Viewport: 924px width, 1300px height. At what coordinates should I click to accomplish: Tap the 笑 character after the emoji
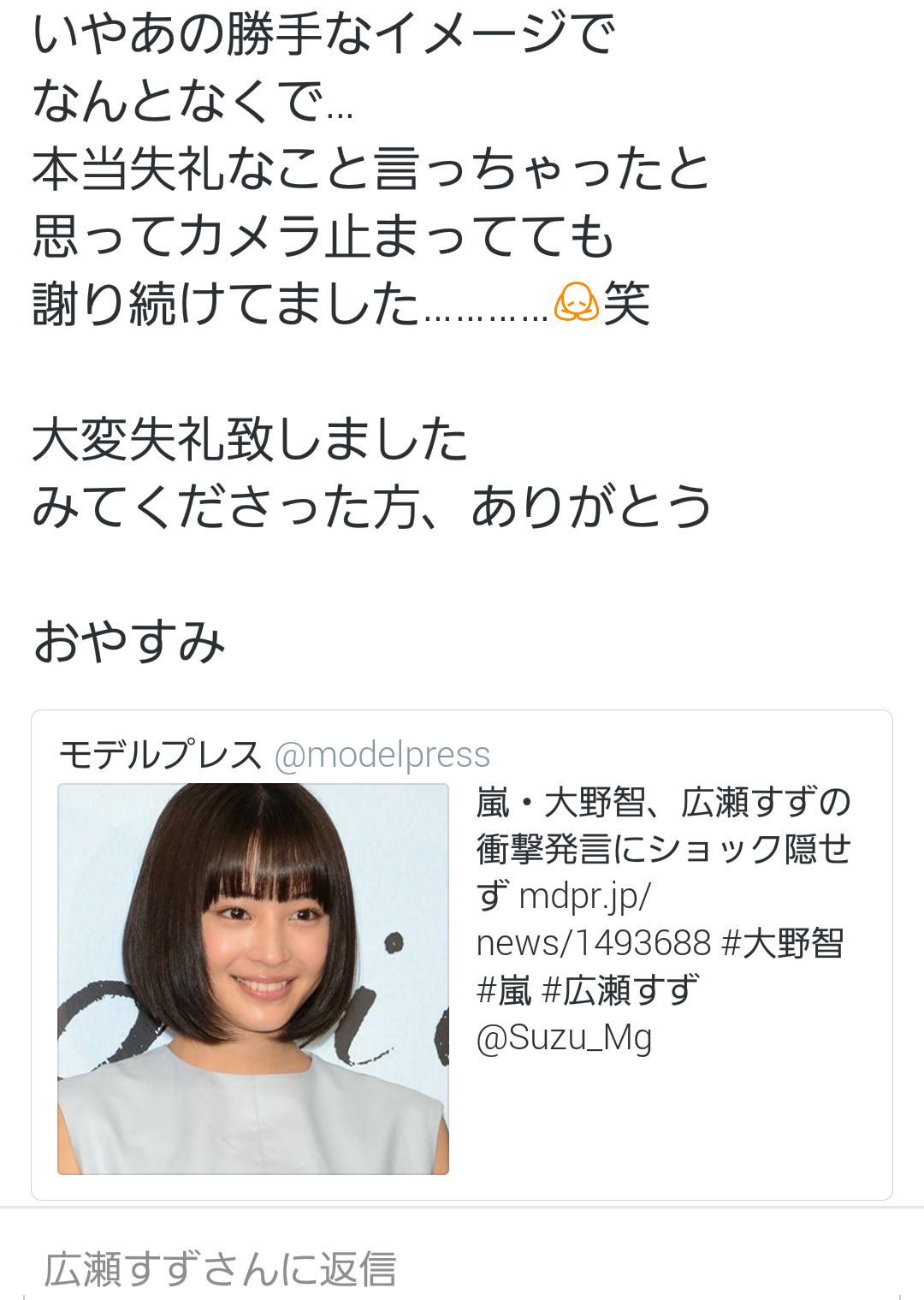pos(627,303)
